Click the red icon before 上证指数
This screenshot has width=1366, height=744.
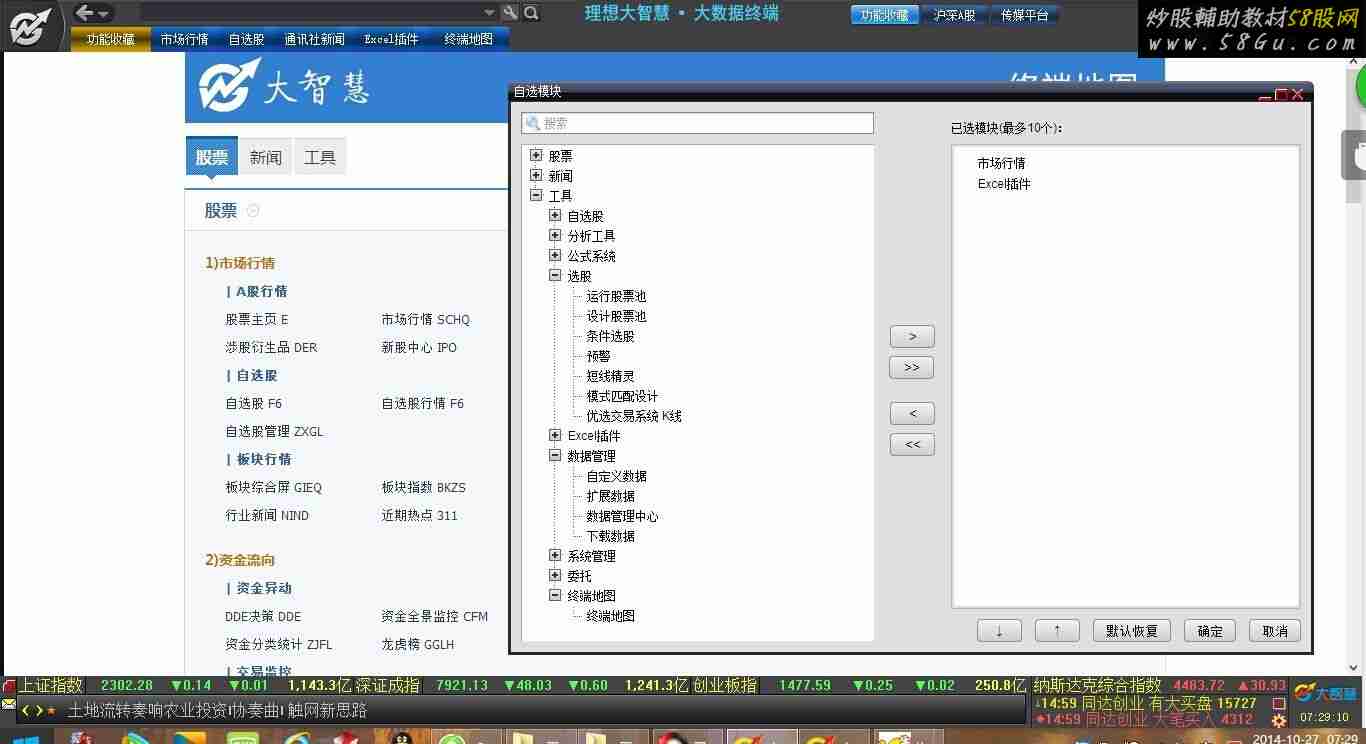[9, 686]
